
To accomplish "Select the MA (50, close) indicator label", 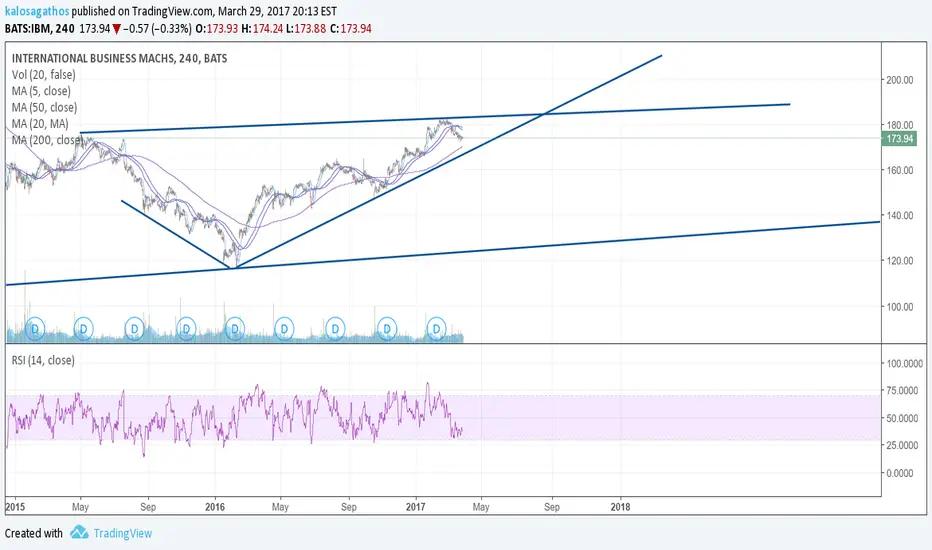I will pyautogui.click(x=45, y=108).
